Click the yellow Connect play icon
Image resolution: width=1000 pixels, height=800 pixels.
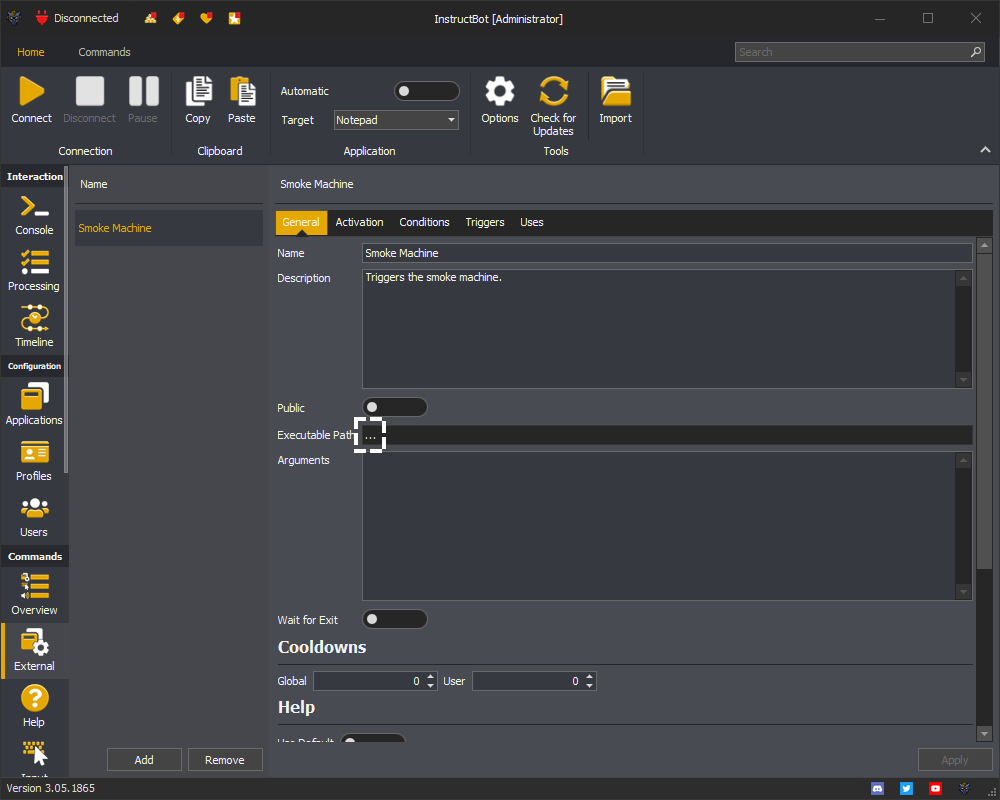click(x=31, y=91)
